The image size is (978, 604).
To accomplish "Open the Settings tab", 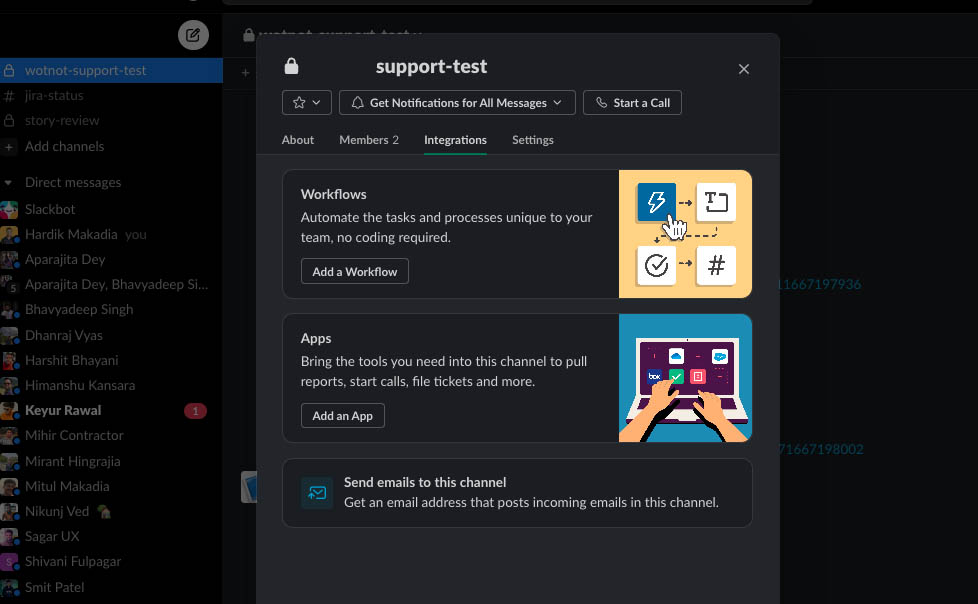I will pyautogui.click(x=532, y=140).
